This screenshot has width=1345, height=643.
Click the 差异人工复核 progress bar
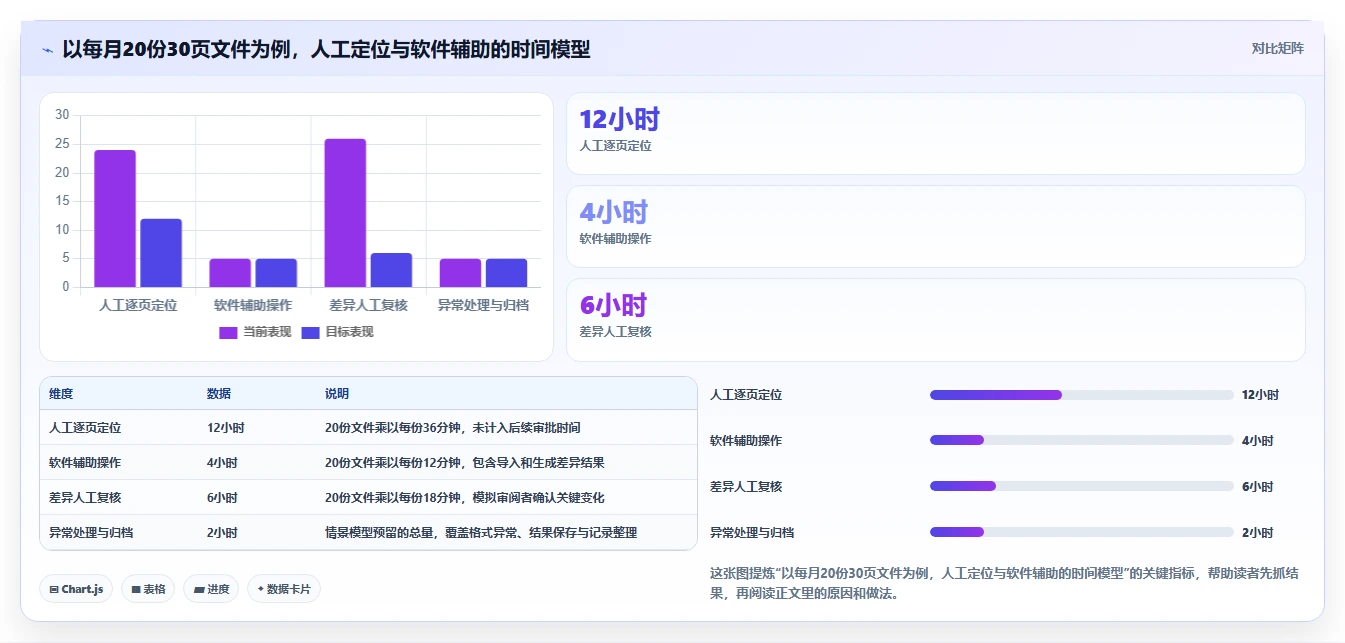(x=1082, y=486)
